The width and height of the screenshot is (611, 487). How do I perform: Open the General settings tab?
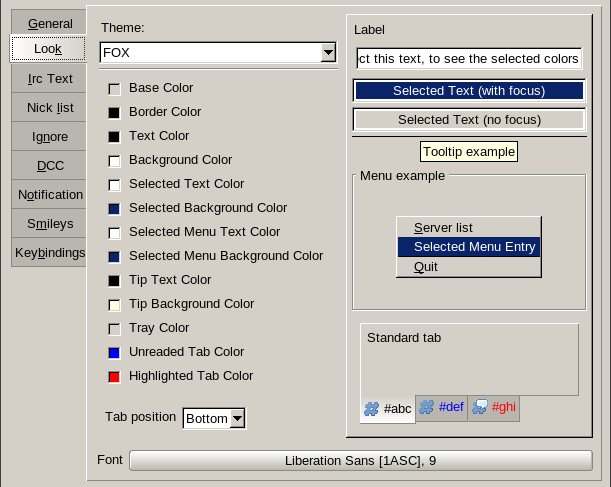tap(49, 23)
